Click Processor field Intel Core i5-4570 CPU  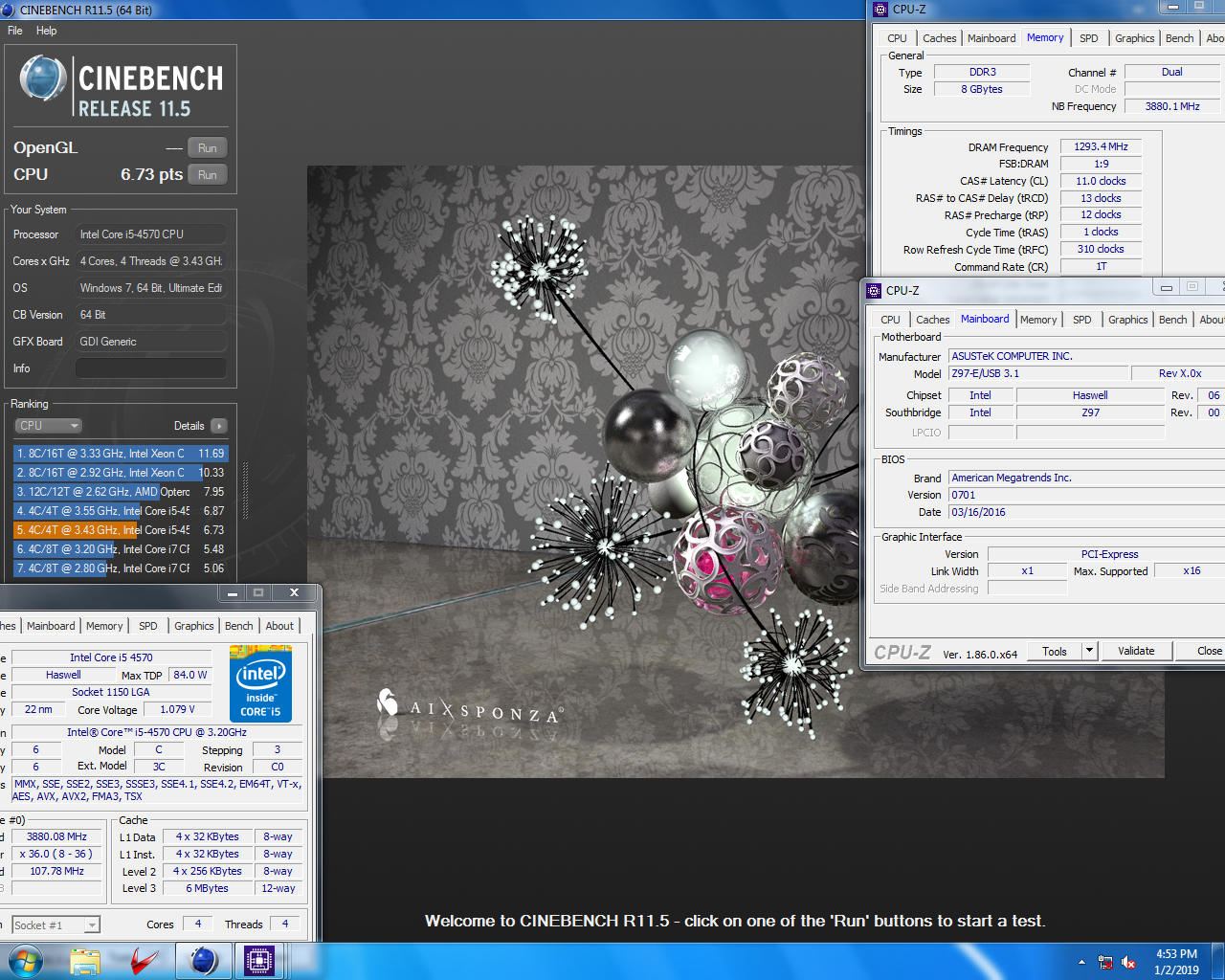pyautogui.click(x=151, y=234)
